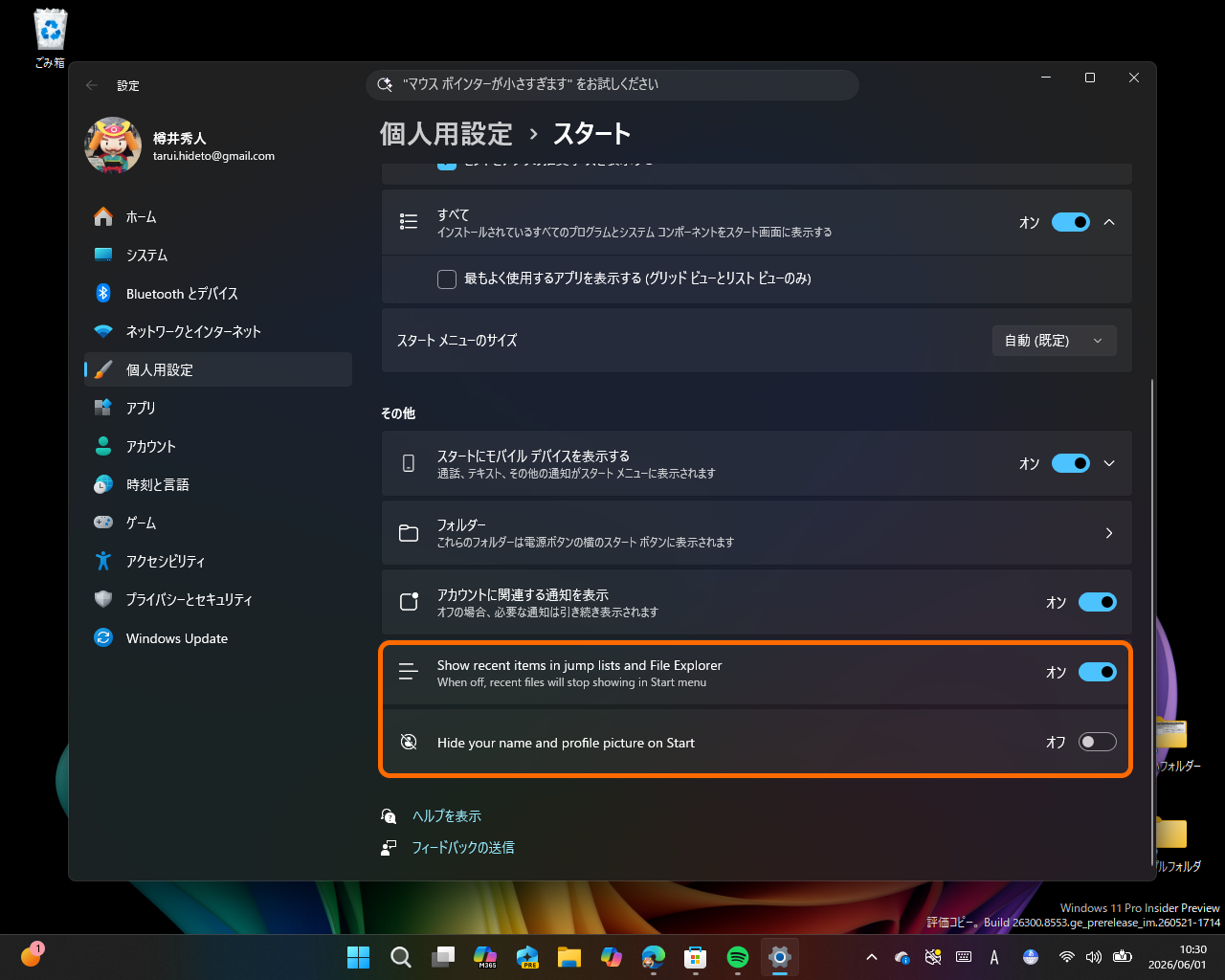This screenshot has height=980, width=1225.
Task: Open Task View in the taskbar
Action: click(443, 957)
